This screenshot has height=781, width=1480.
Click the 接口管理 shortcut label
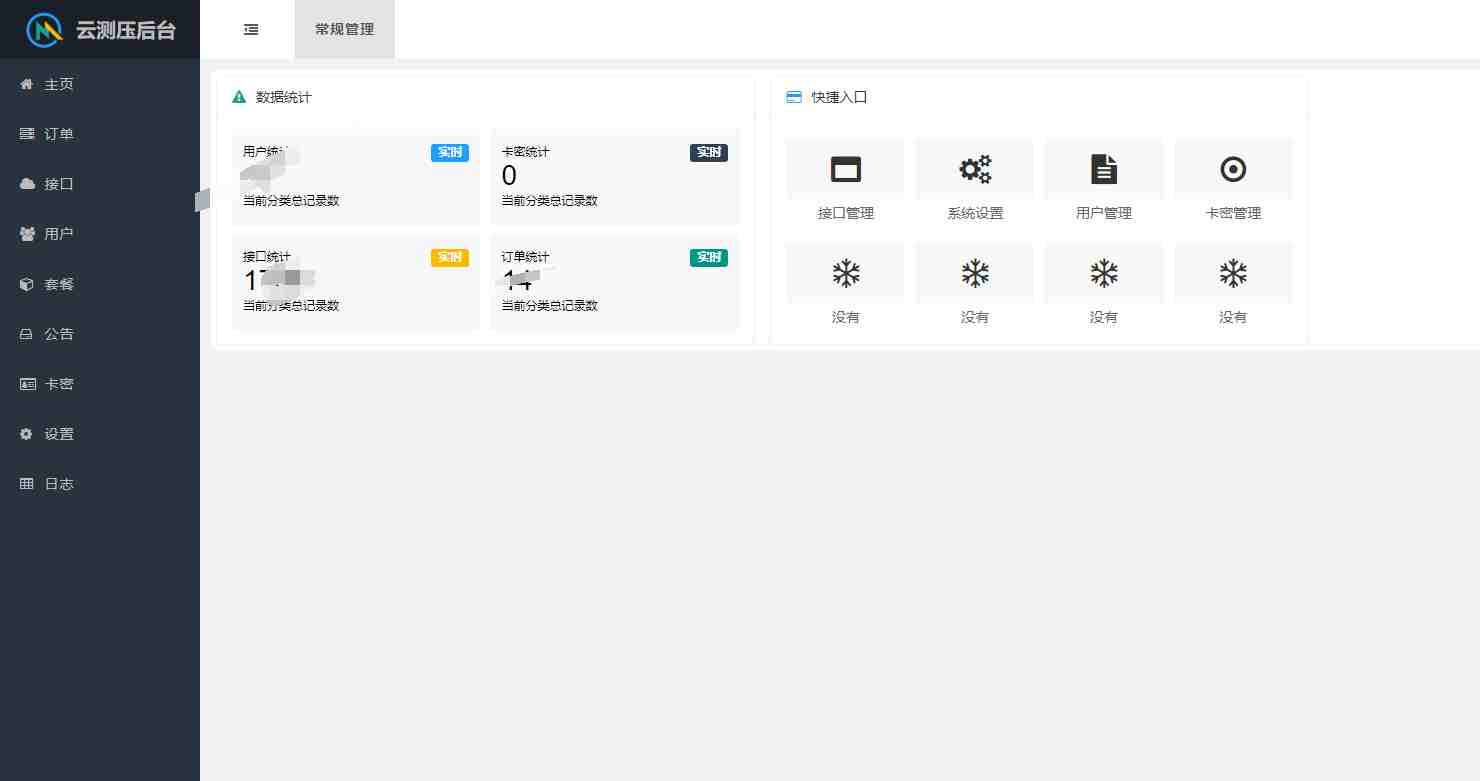coord(846,213)
